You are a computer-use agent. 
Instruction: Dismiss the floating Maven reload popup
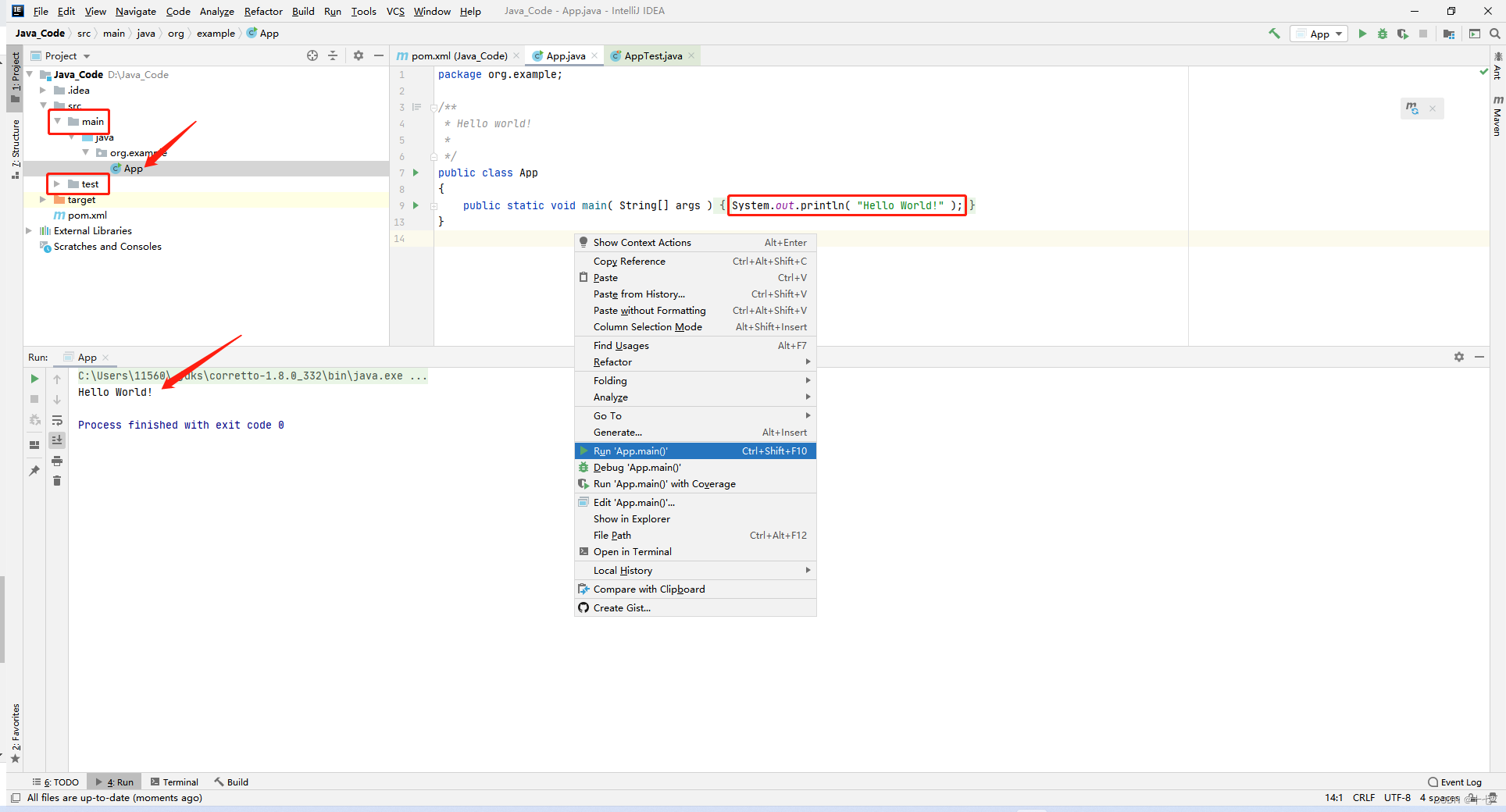coord(1433,109)
